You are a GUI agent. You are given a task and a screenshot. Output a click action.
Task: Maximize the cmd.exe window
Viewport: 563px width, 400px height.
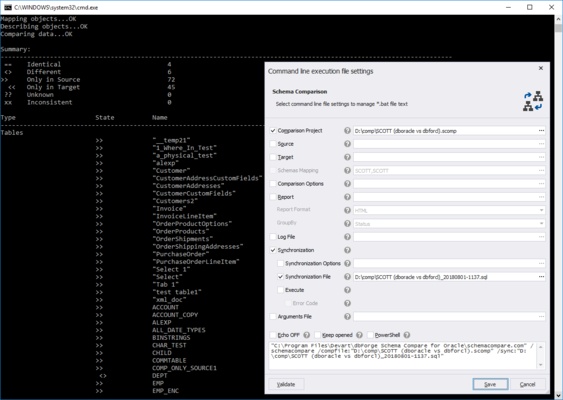coord(530,7)
